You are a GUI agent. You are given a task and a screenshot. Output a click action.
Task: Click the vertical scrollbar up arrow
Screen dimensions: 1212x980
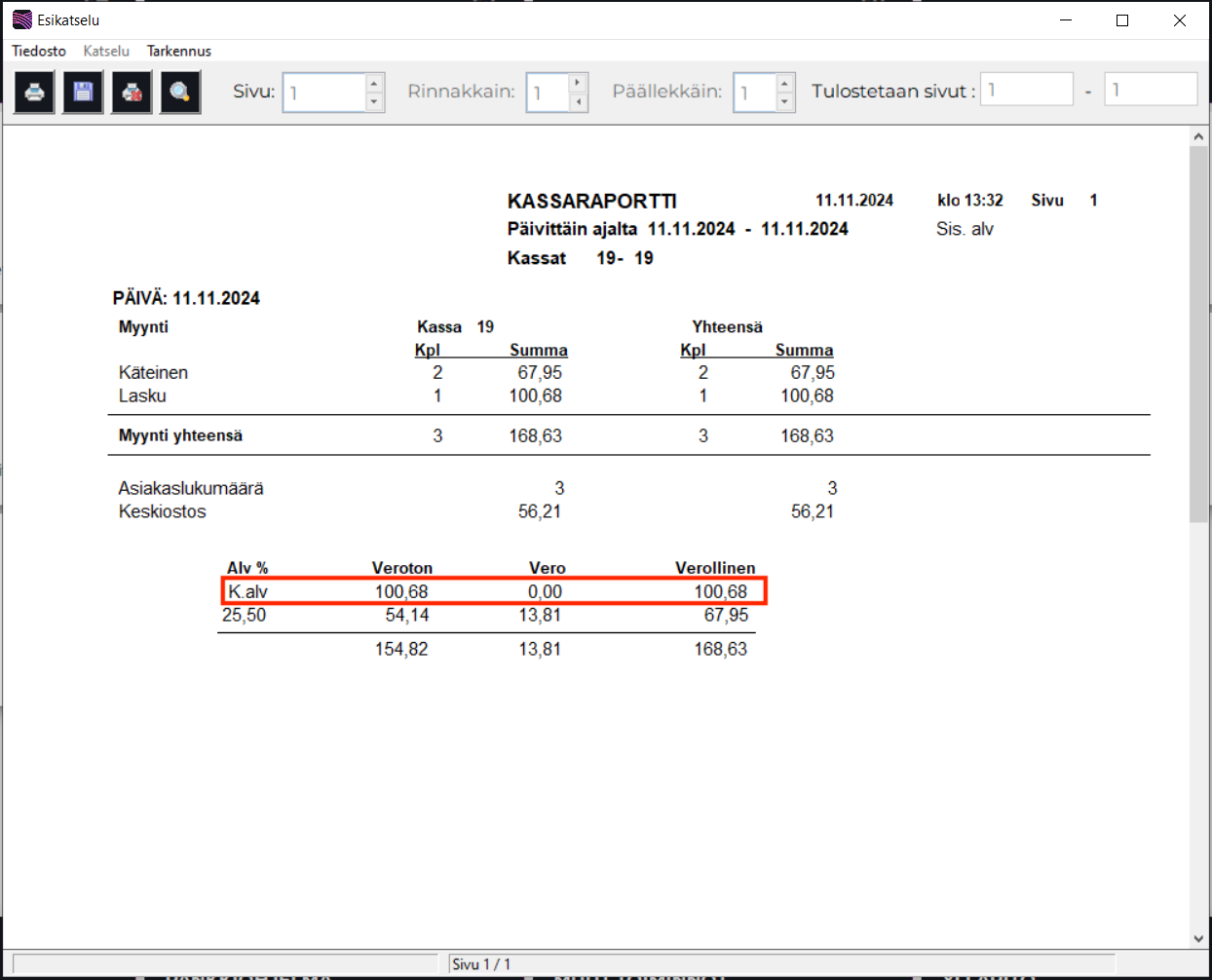click(1198, 137)
